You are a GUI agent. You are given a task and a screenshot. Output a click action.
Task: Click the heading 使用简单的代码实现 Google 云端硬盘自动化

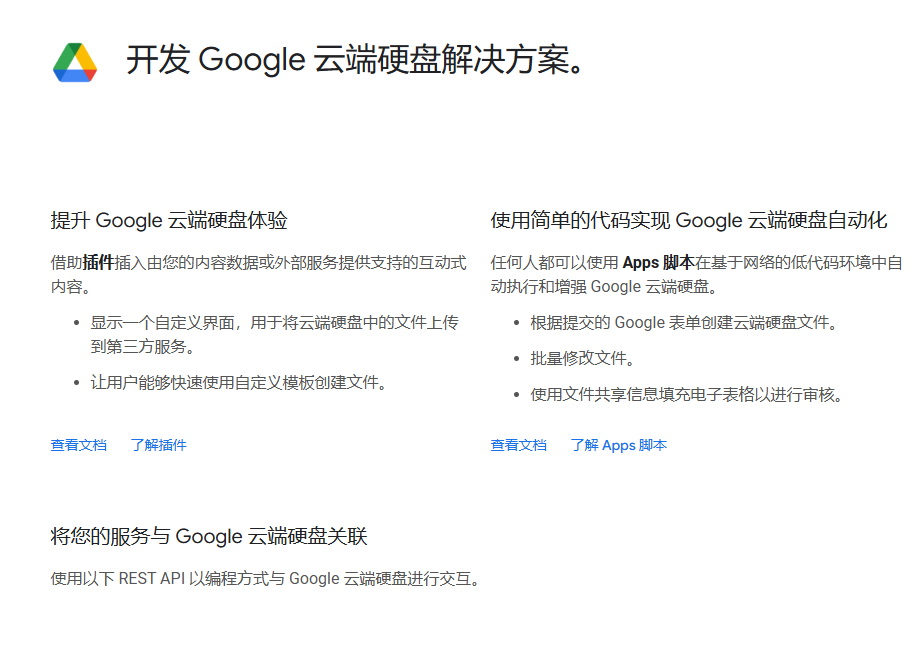tap(689, 220)
